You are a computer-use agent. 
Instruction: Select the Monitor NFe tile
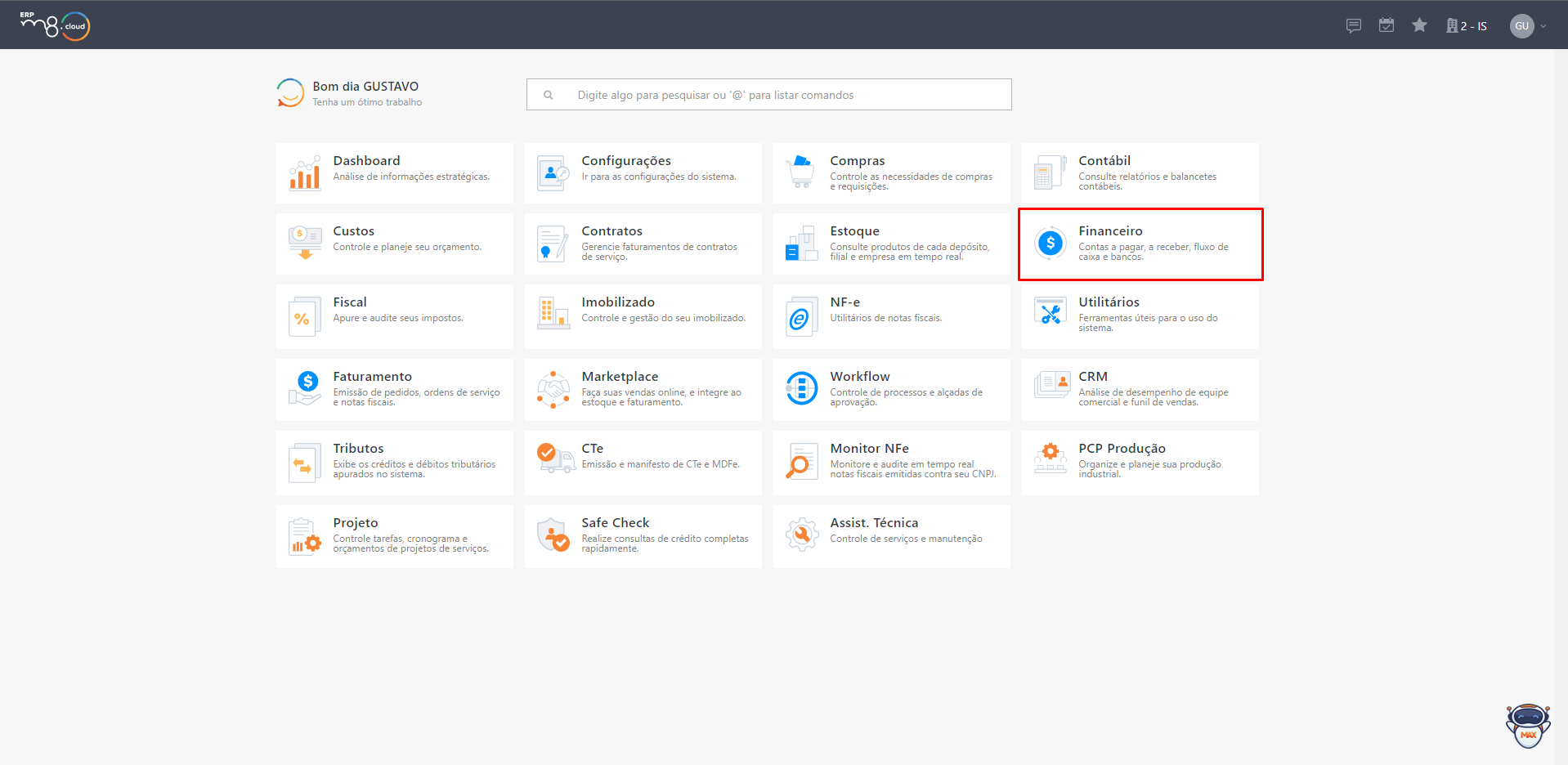coord(891,462)
